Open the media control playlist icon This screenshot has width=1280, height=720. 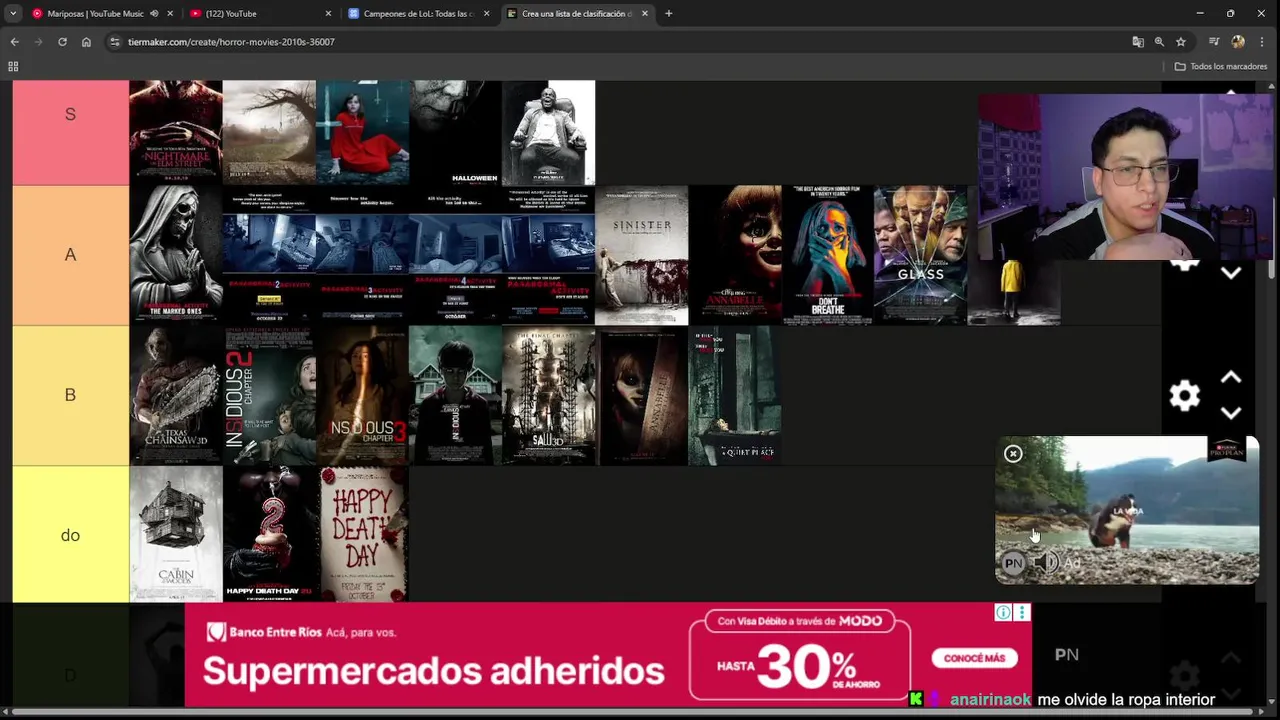pos(1214,42)
